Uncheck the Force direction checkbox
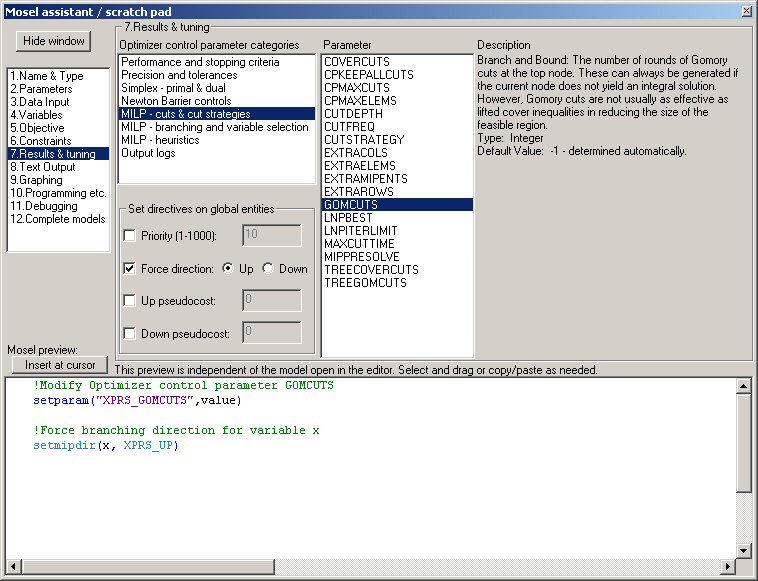This screenshot has width=758, height=581. point(129,268)
